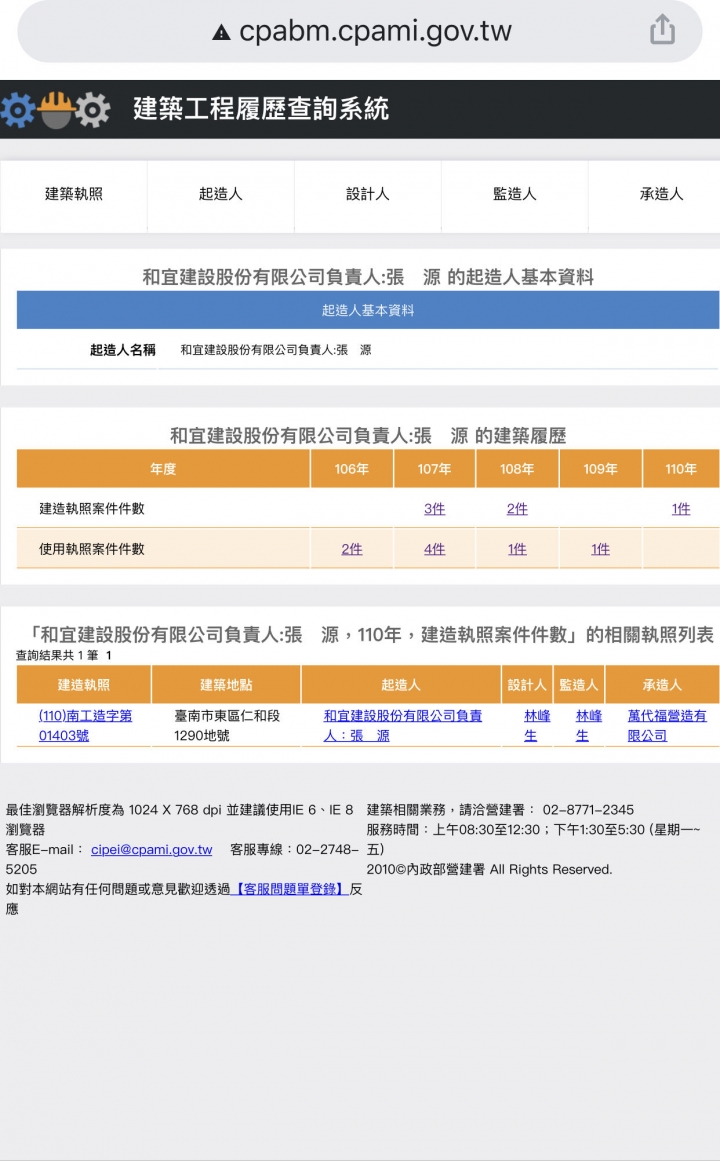The image size is (720, 1161).
Task: Open the 建築執照 menu tab
Action: tap(73, 195)
